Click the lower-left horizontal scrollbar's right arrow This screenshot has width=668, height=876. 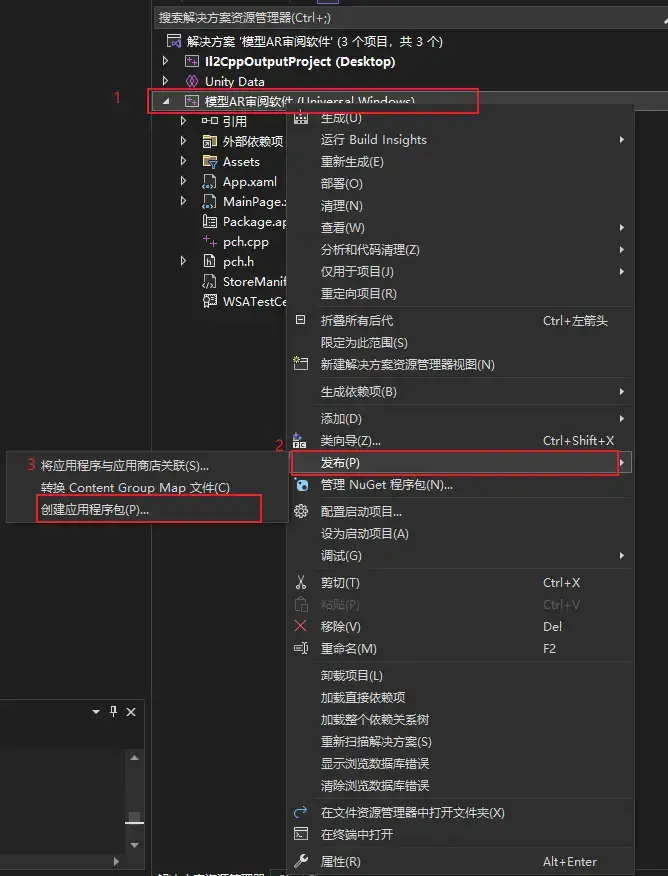[x=116, y=861]
